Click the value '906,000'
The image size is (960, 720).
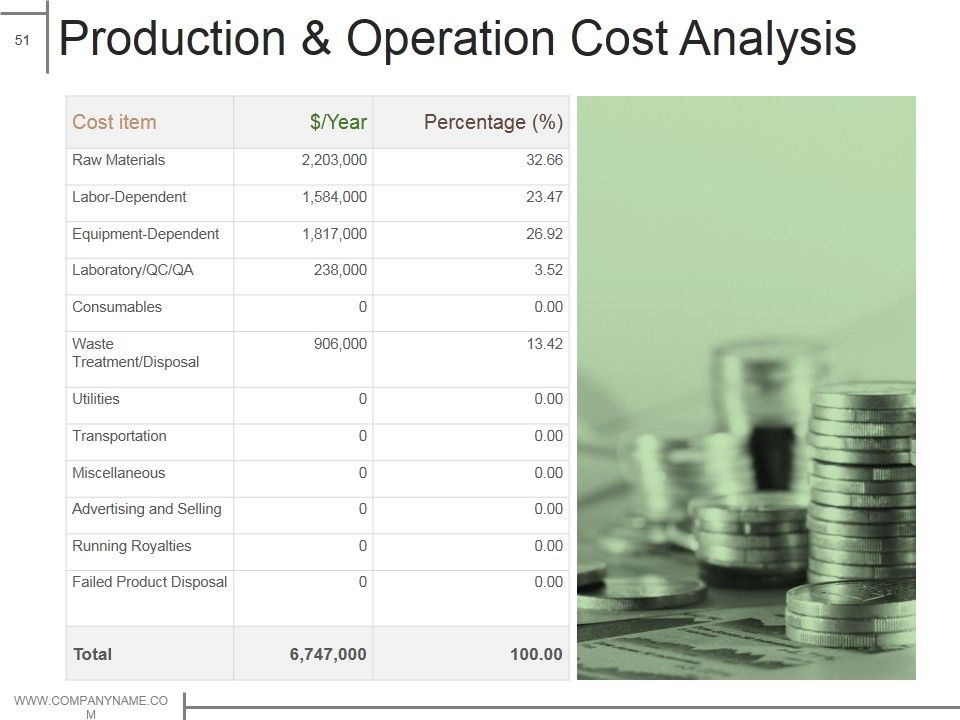pyautogui.click(x=340, y=344)
